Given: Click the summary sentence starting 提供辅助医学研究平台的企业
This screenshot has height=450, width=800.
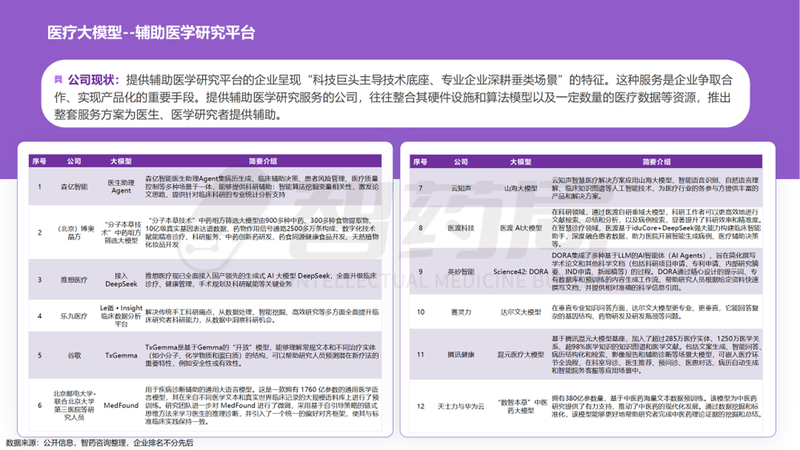Looking at the screenshot, I should (x=393, y=97).
